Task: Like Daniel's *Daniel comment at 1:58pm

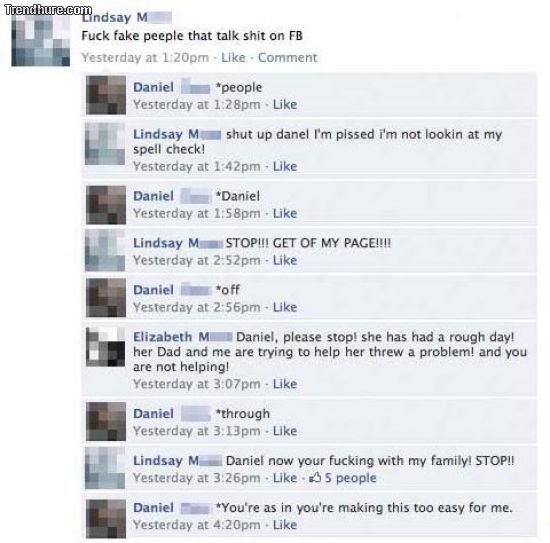Action: click(x=285, y=213)
